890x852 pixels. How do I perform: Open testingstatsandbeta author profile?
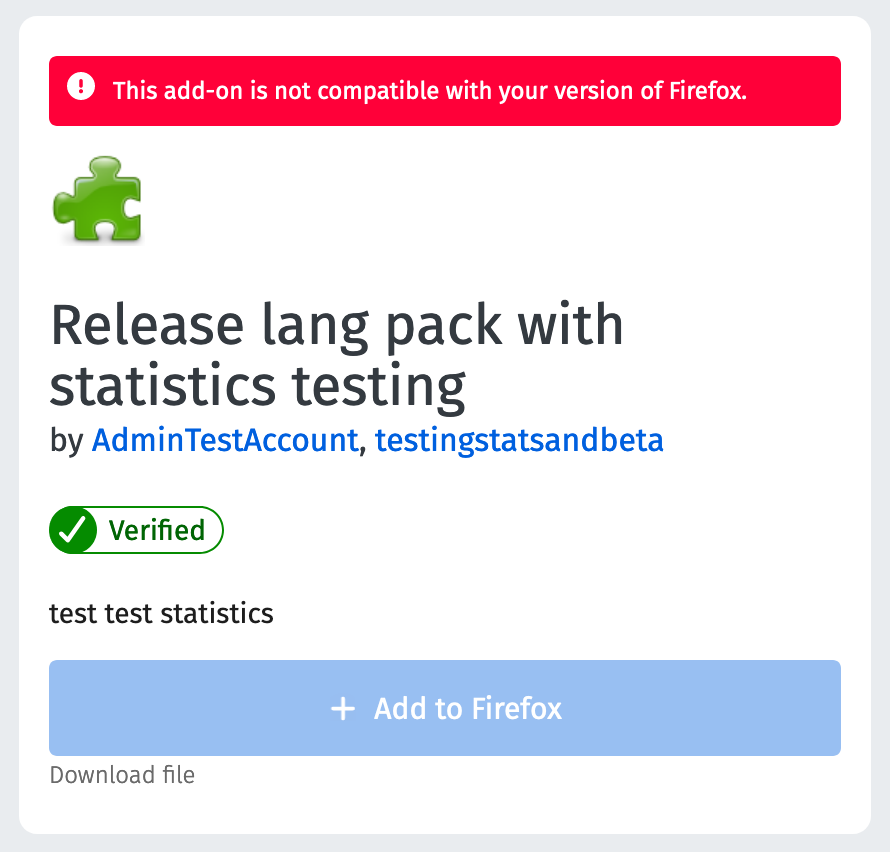[x=519, y=440]
